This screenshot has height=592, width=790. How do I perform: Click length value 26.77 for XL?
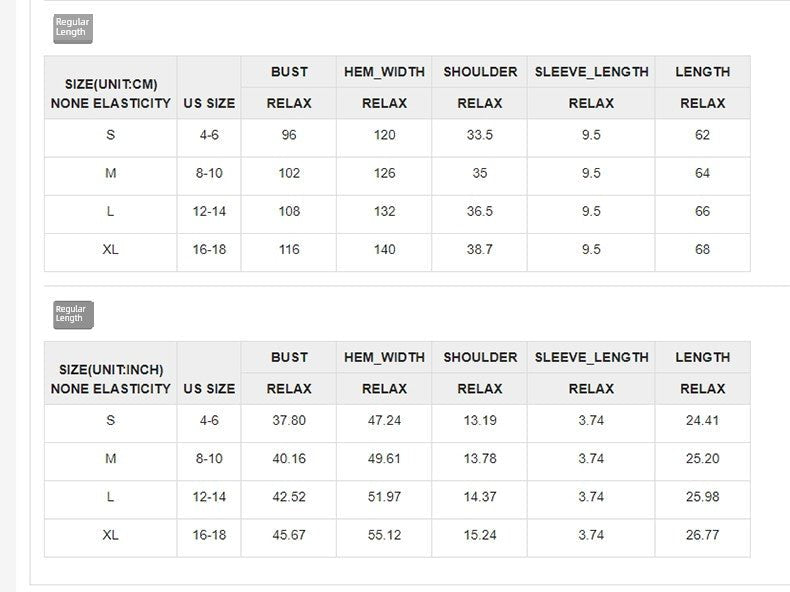[x=702, y=535]
